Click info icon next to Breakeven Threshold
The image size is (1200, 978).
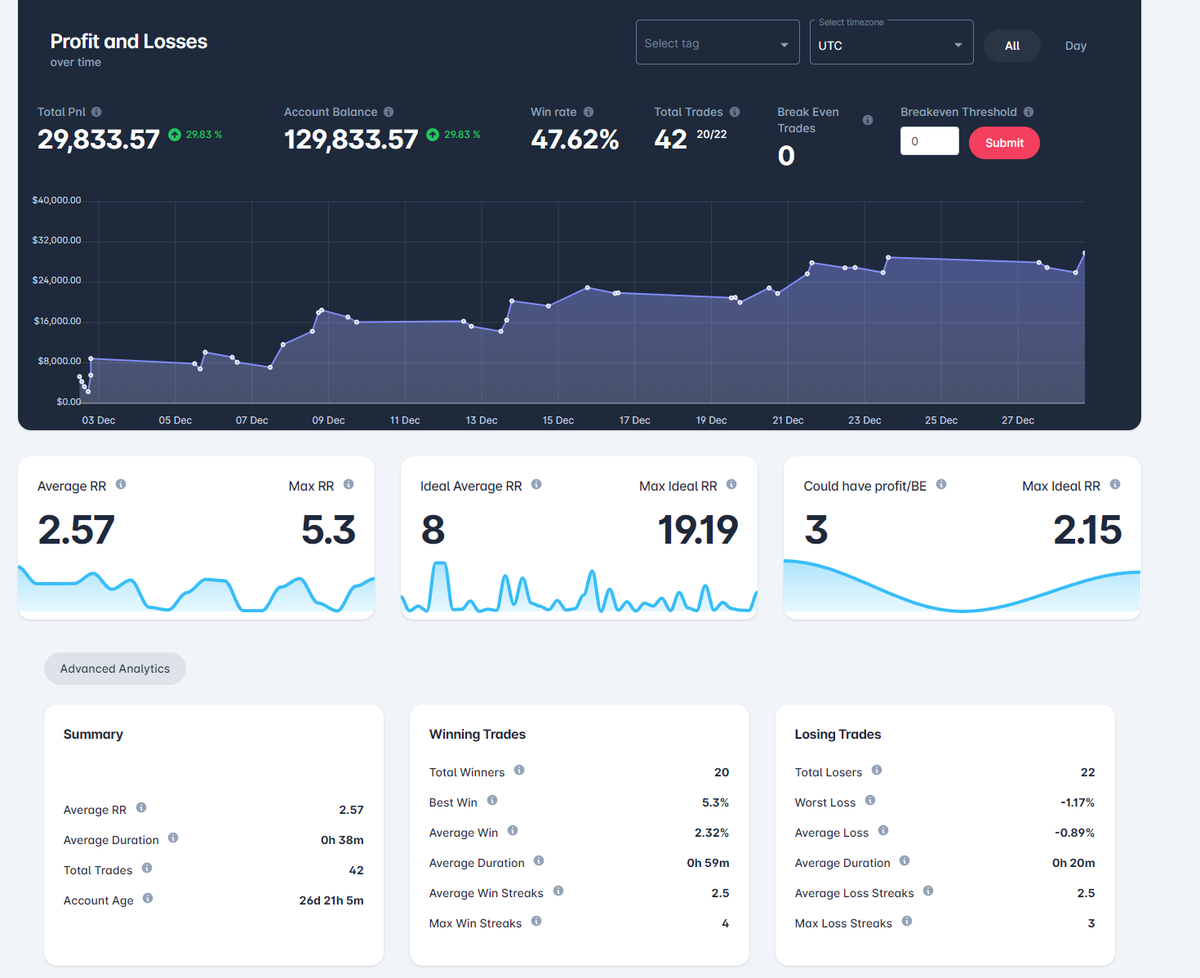[x=1028, y=112]
